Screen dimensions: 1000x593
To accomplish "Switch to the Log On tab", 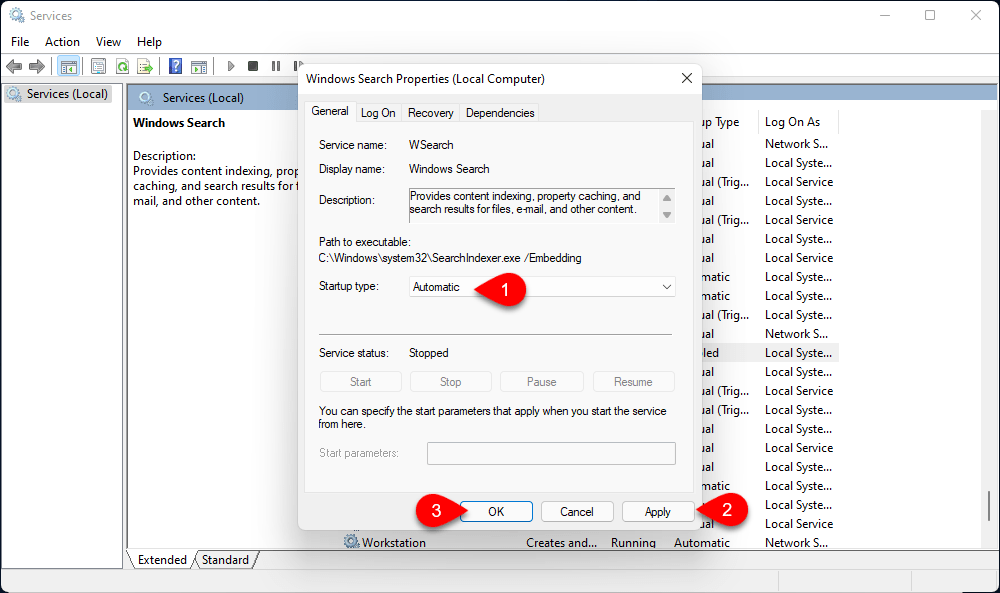I will tap(378, 113).
